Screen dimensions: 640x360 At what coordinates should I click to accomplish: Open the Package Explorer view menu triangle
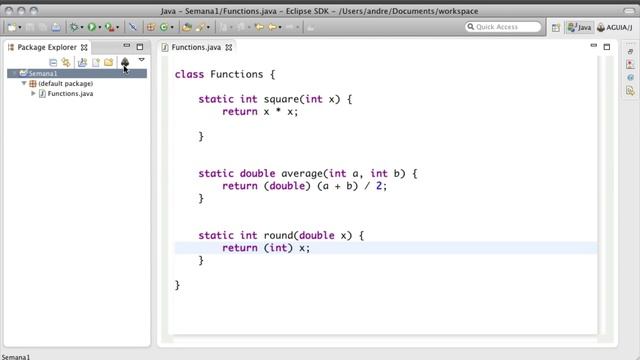tap(142, 60)
